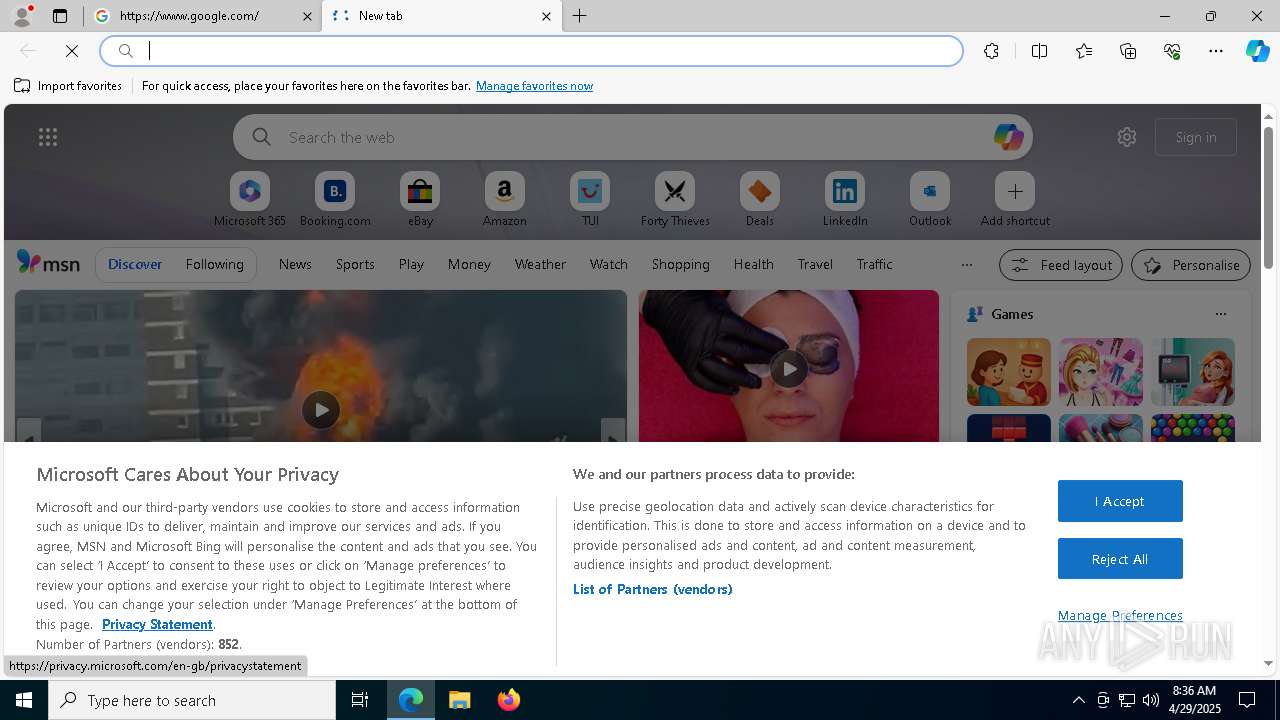Open Windows Start menu
Image resolution: width=1280 pixels, height=720 pixels.
24,700
